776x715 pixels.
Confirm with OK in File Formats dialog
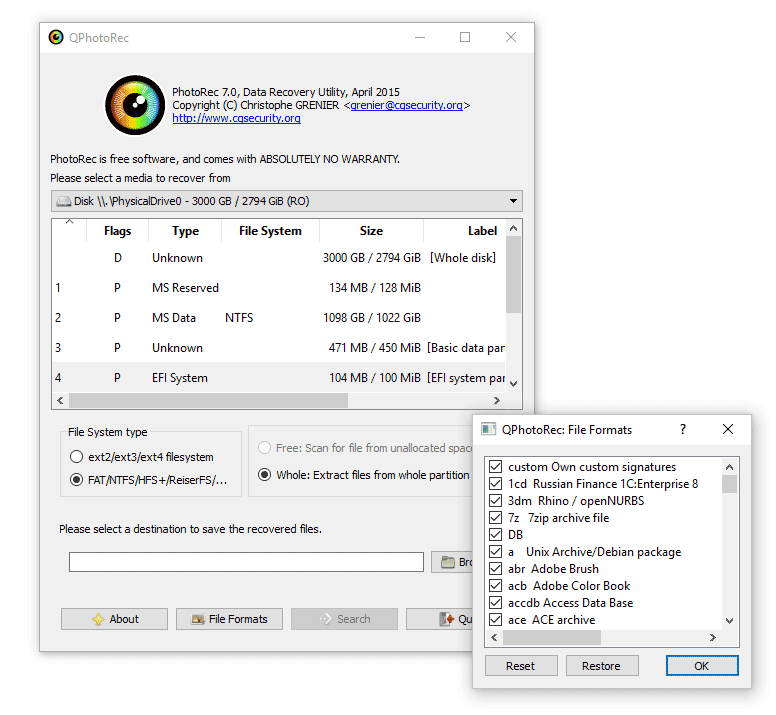[702, 666]
